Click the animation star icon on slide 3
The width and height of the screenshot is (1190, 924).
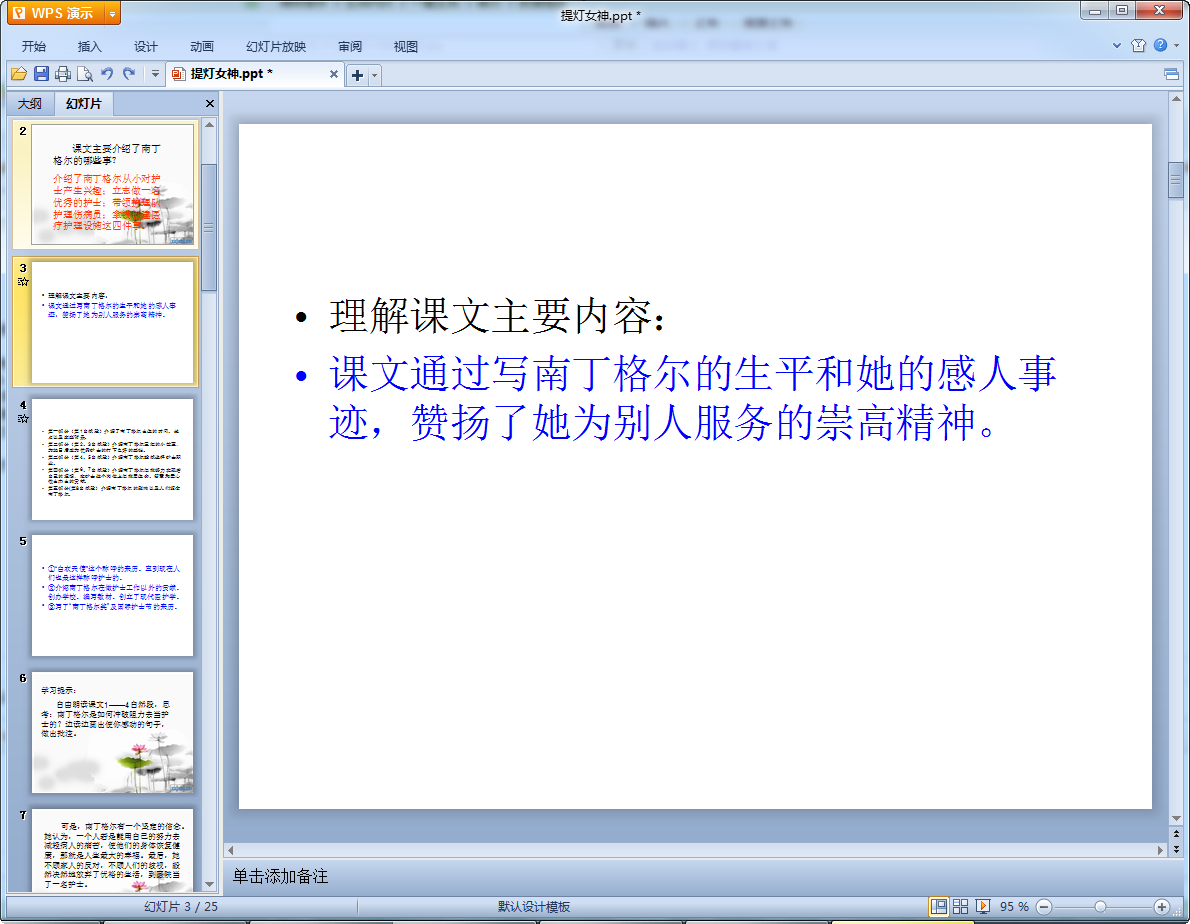tap(23, 281)
